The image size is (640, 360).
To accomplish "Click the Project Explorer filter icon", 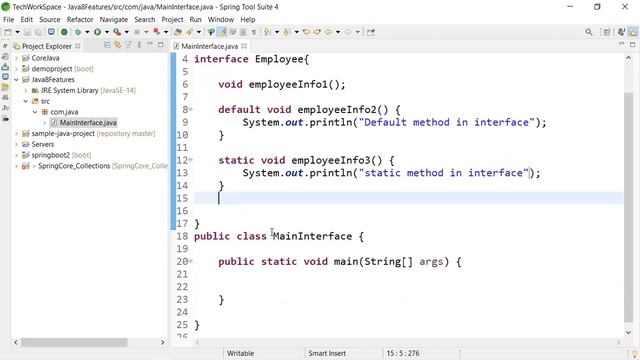I will 128,45.
